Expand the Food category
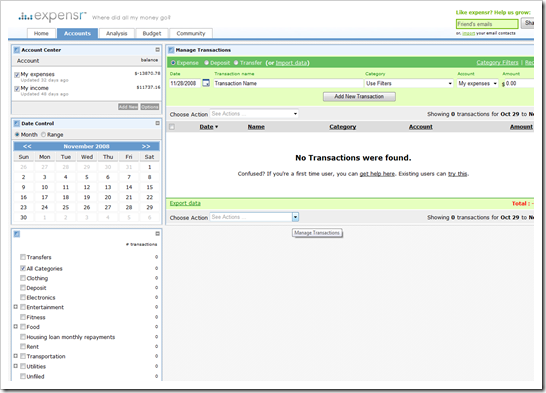 (15, 327)
